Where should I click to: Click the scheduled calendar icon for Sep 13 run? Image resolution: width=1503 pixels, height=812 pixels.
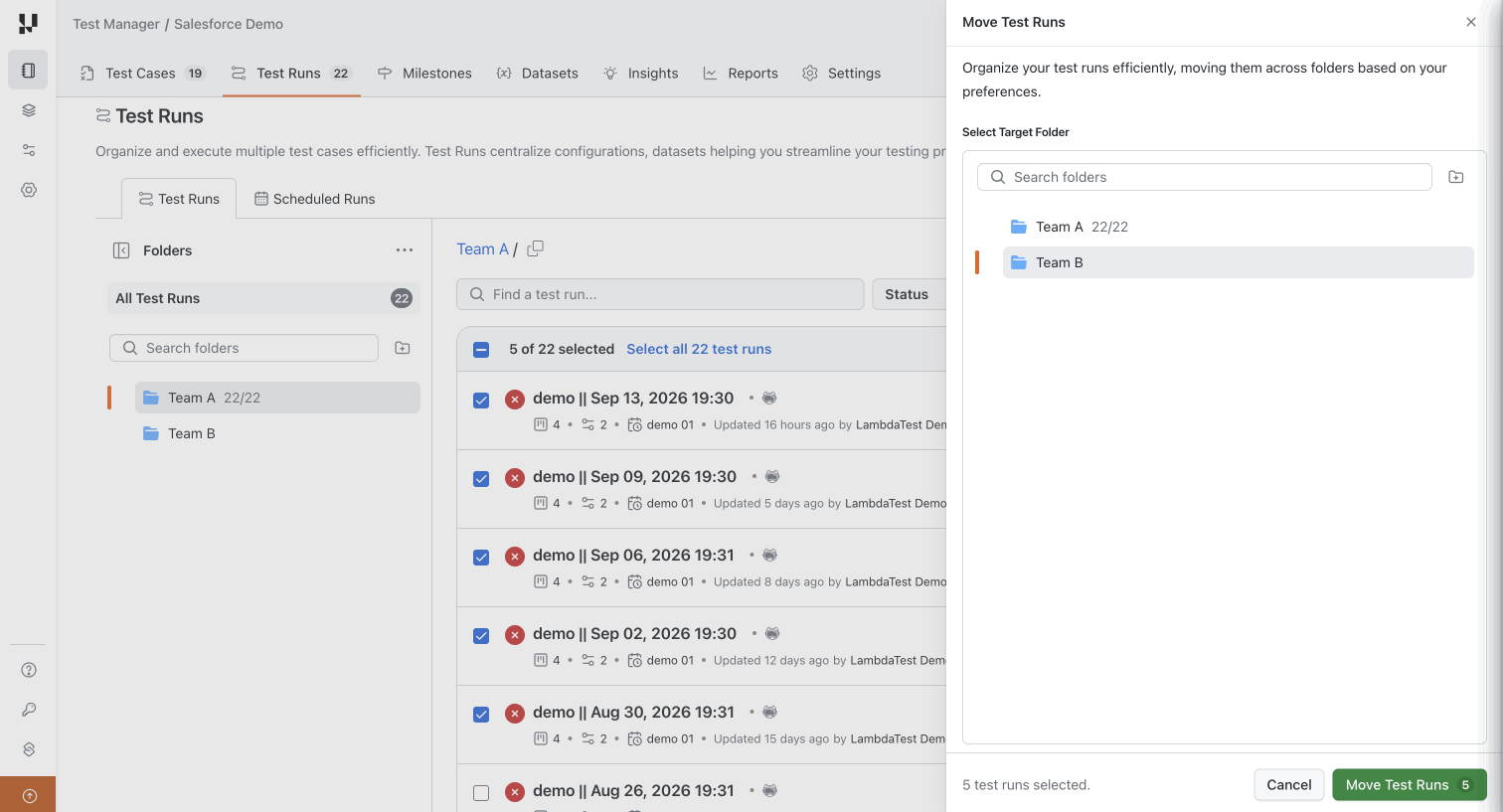(x=634, y=424)
